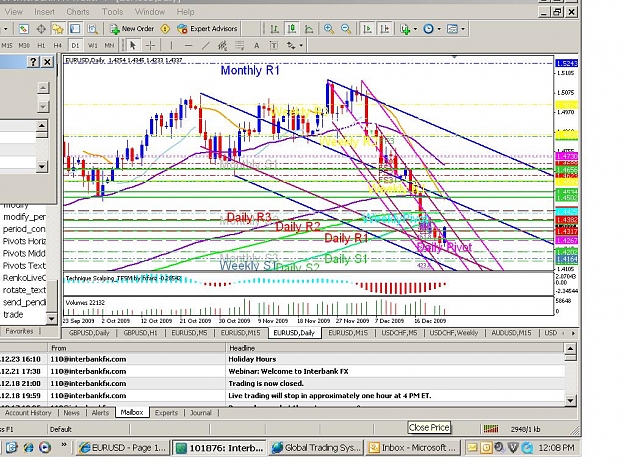Select the W1 timeframe
The width and height of the screenshot is (625, 469).
[x=92, y=45]
